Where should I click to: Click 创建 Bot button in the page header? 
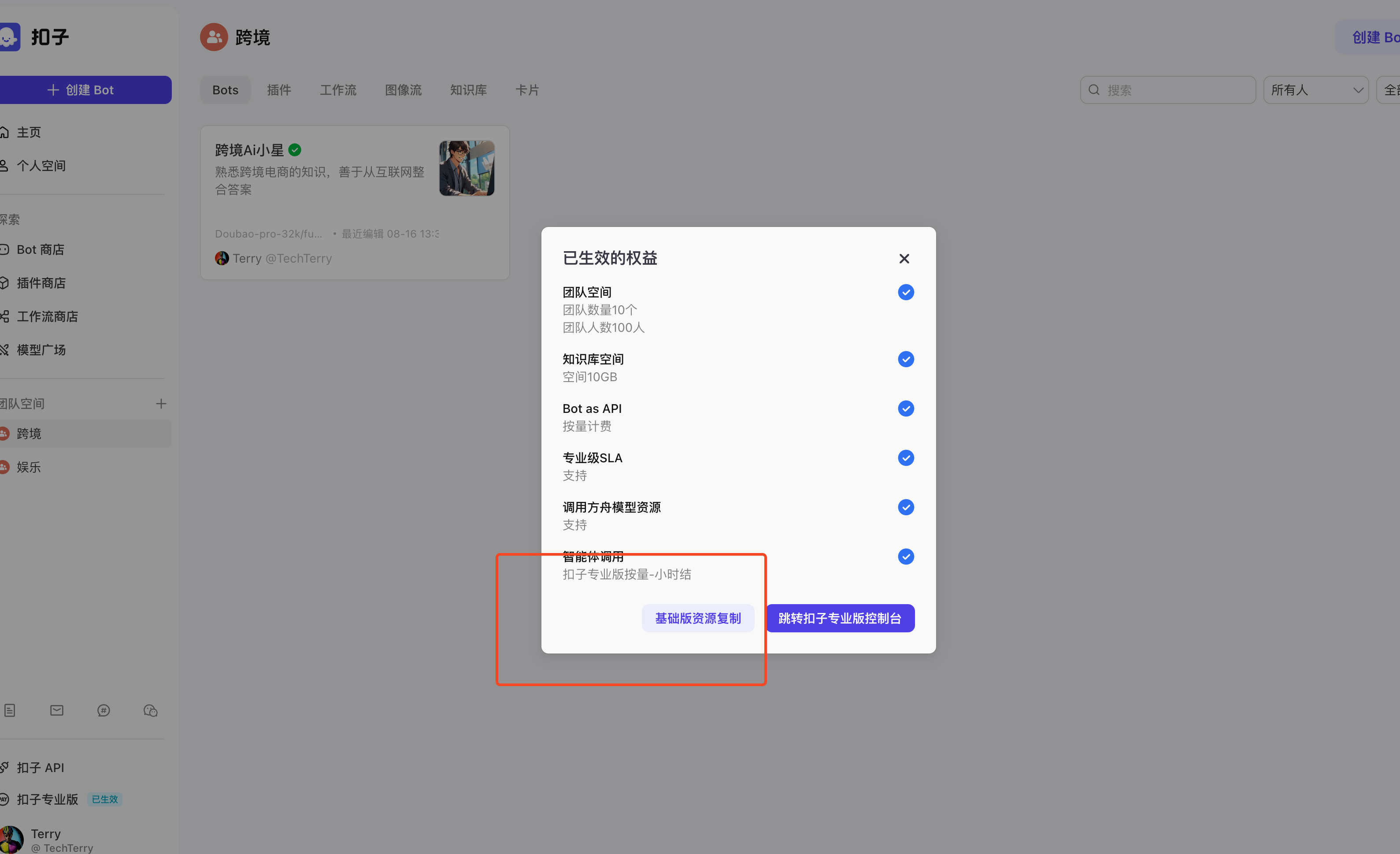coord(1368,37)
